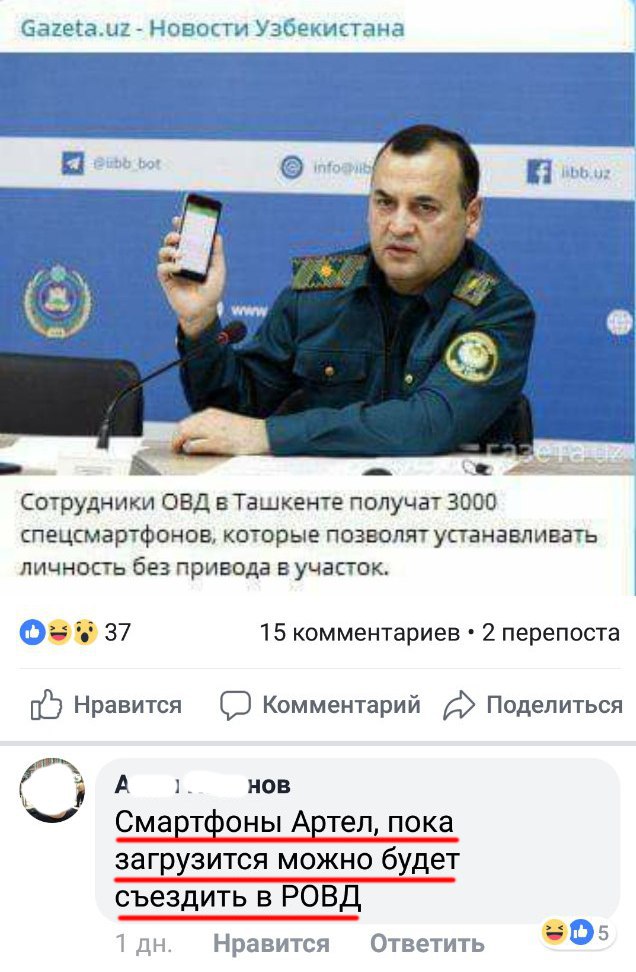View the 2 перепоста shares
This screenshot has height=972, width=636.
pos(550,632)
